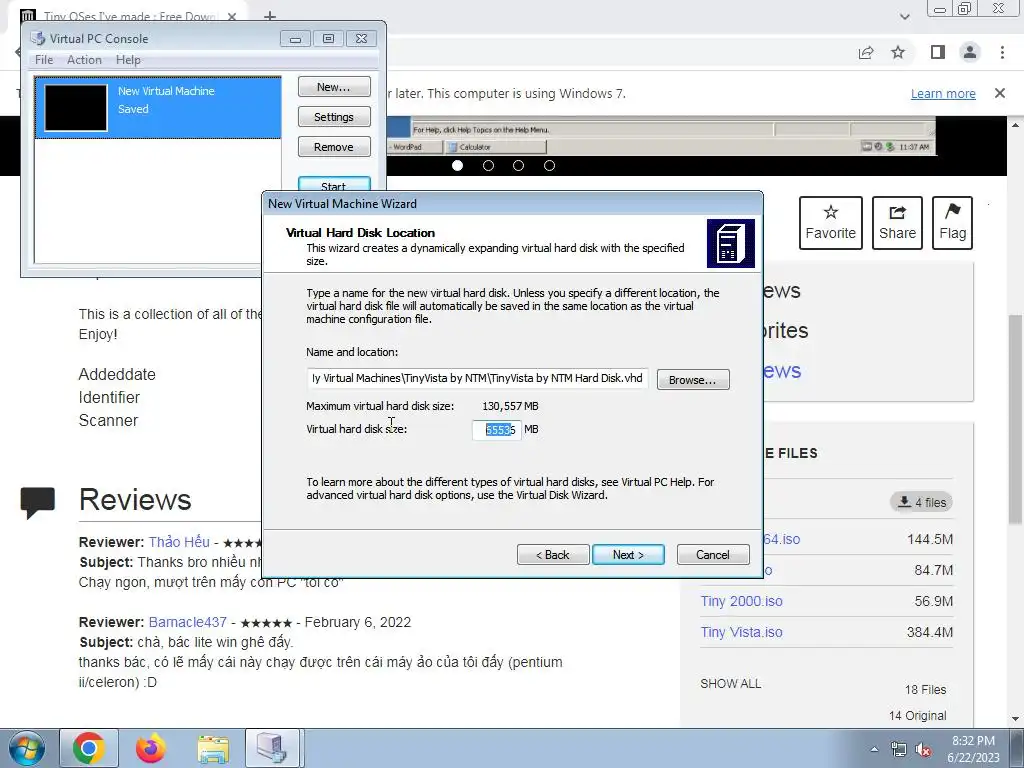Click the Learn more link in infobar
Image resolution: width=1024 pixels, height=768 pixels.
coord(943,93)
